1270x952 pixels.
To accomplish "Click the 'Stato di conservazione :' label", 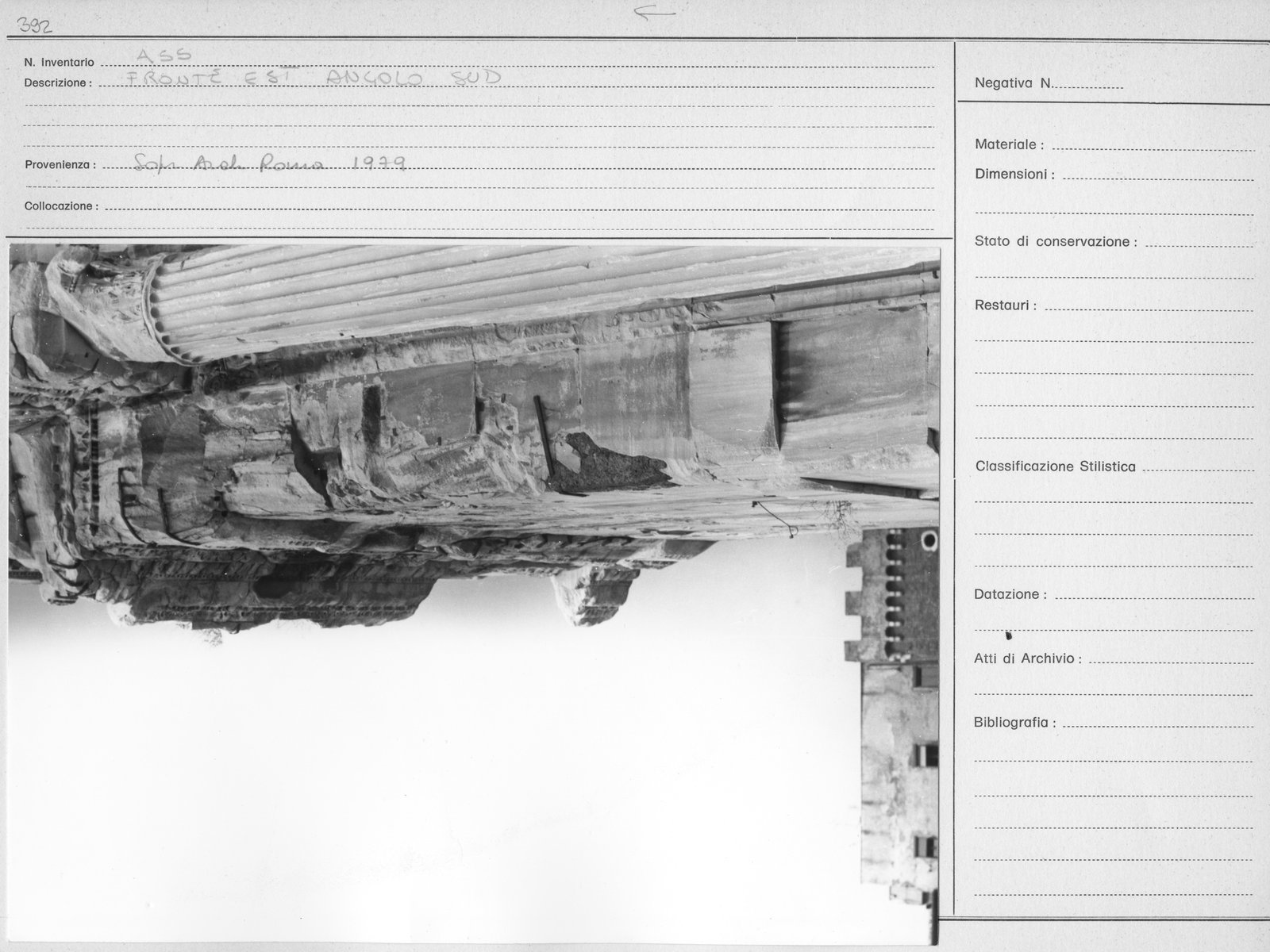I will [x=1056, y=242].
